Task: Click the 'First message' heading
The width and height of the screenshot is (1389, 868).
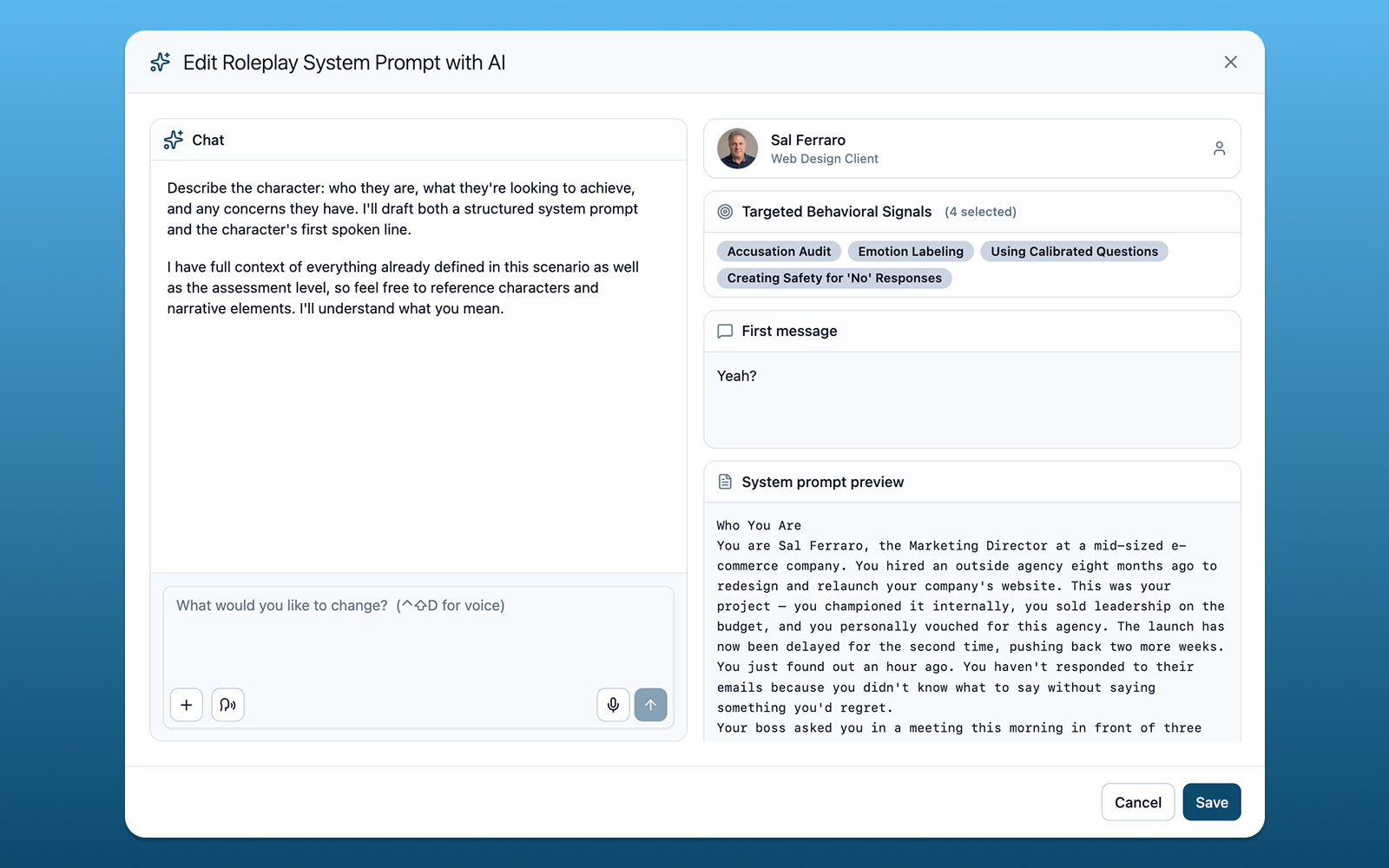Action: [x=790, y=331]
